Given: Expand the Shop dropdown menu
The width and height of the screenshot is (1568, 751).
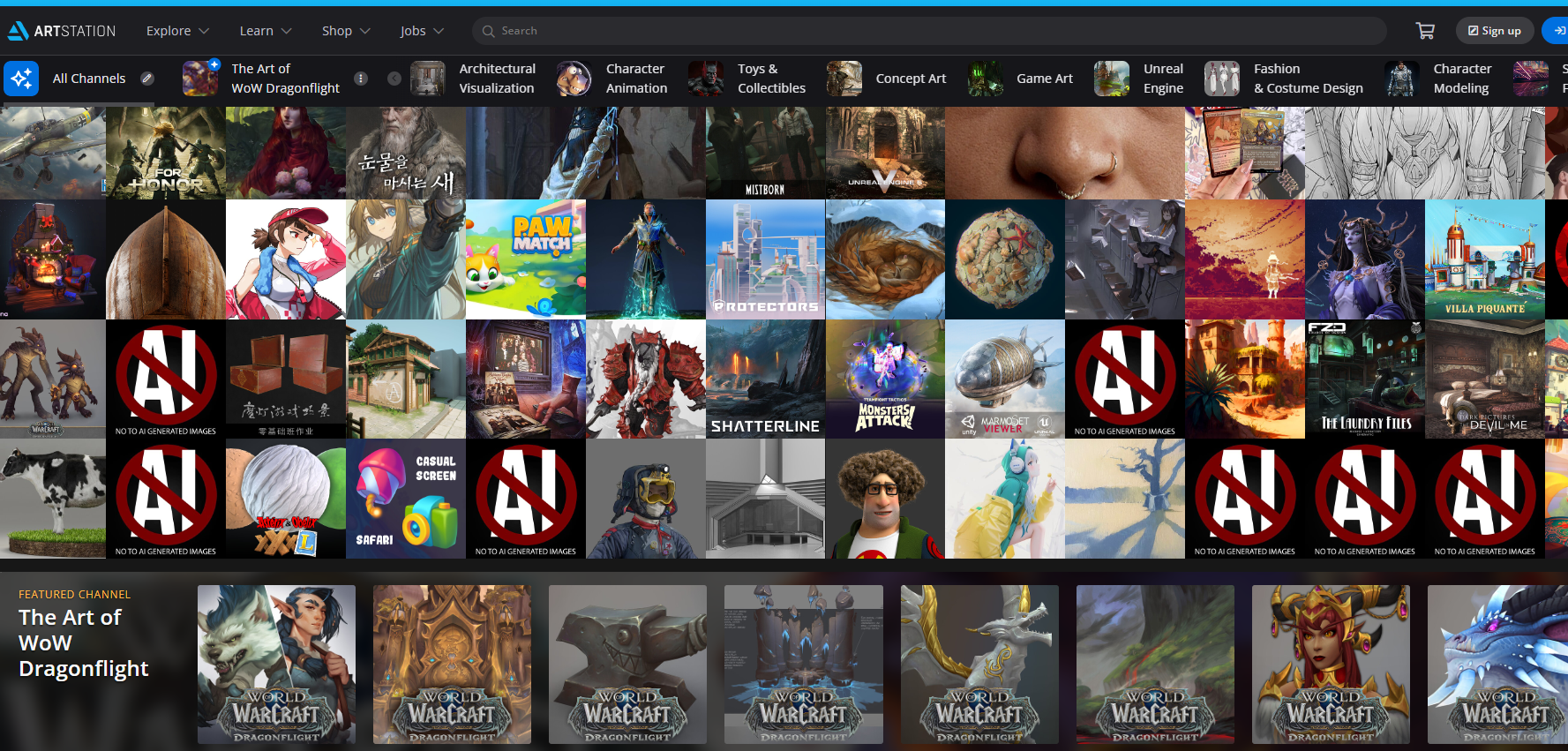Looking at the screenshot, I should click(346, 31).
